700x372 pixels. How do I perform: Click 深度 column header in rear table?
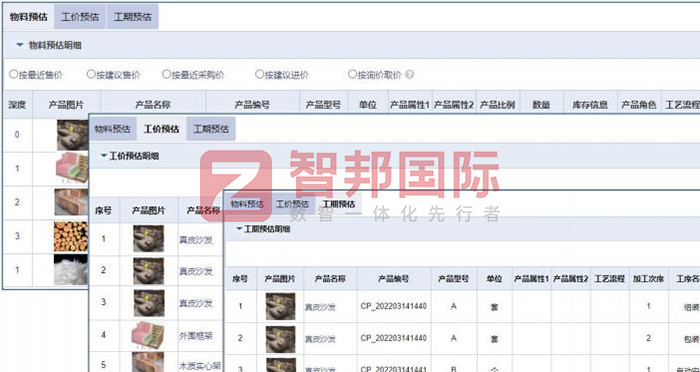pyautogui.click(x=17, y=105)
